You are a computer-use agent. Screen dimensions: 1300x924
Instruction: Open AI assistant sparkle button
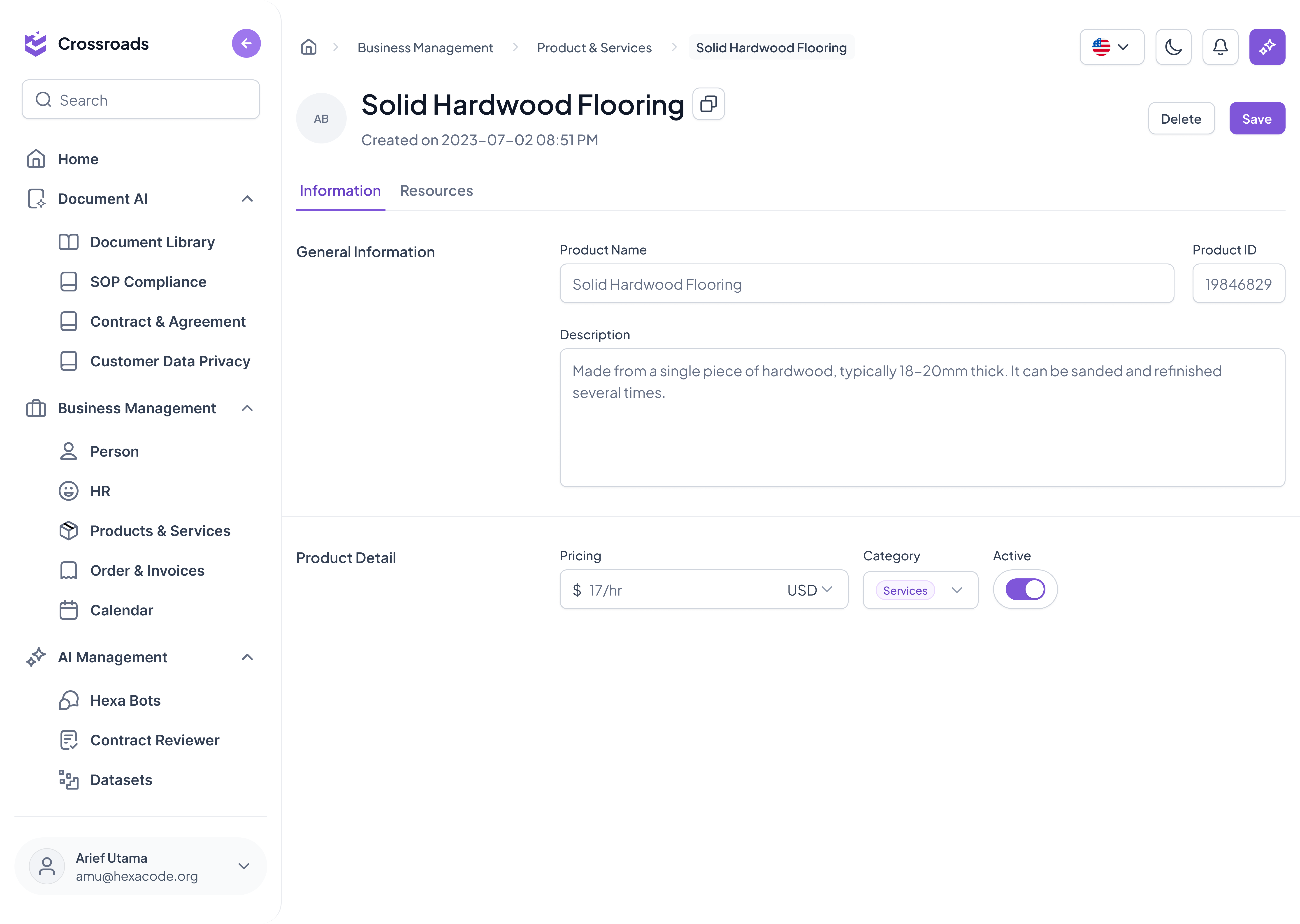pyautogui.click(x=1267, y=47)
